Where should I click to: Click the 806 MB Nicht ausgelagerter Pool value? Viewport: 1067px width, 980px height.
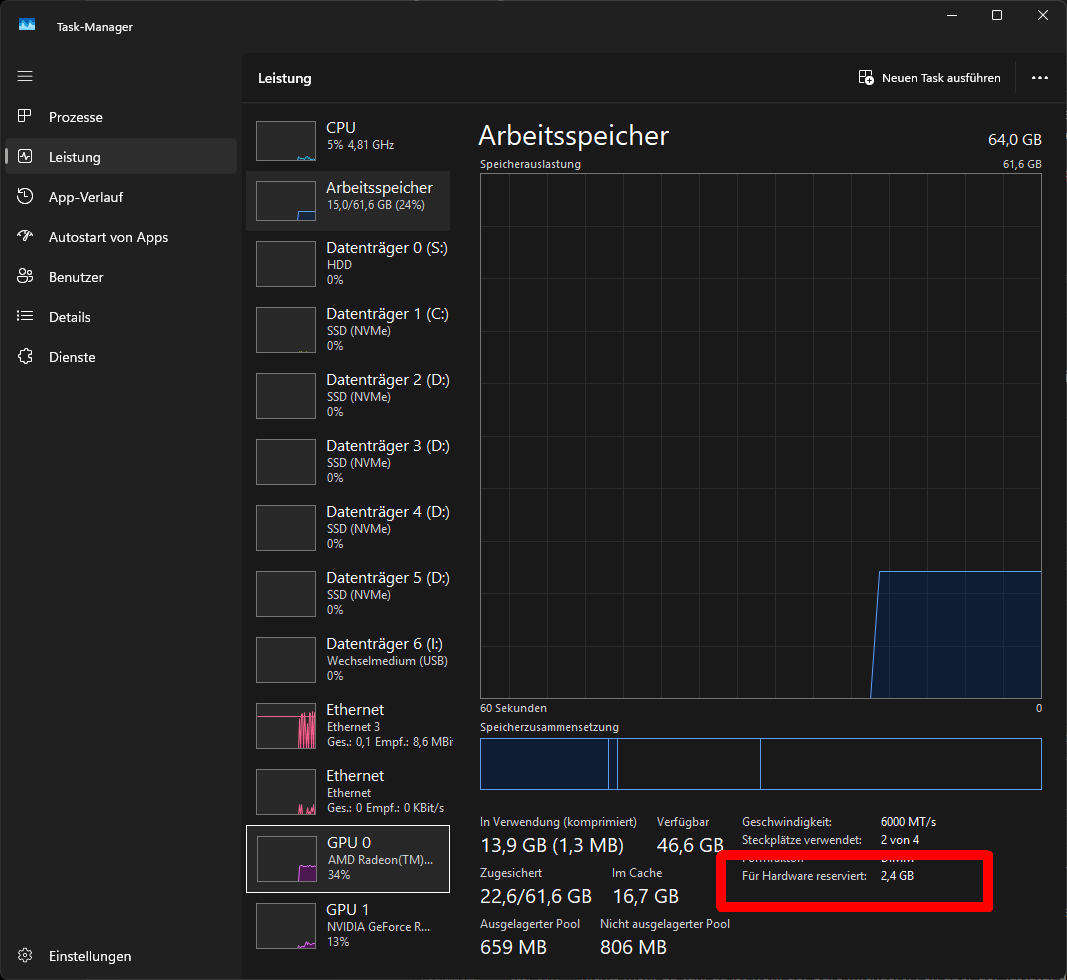point(633,947)
